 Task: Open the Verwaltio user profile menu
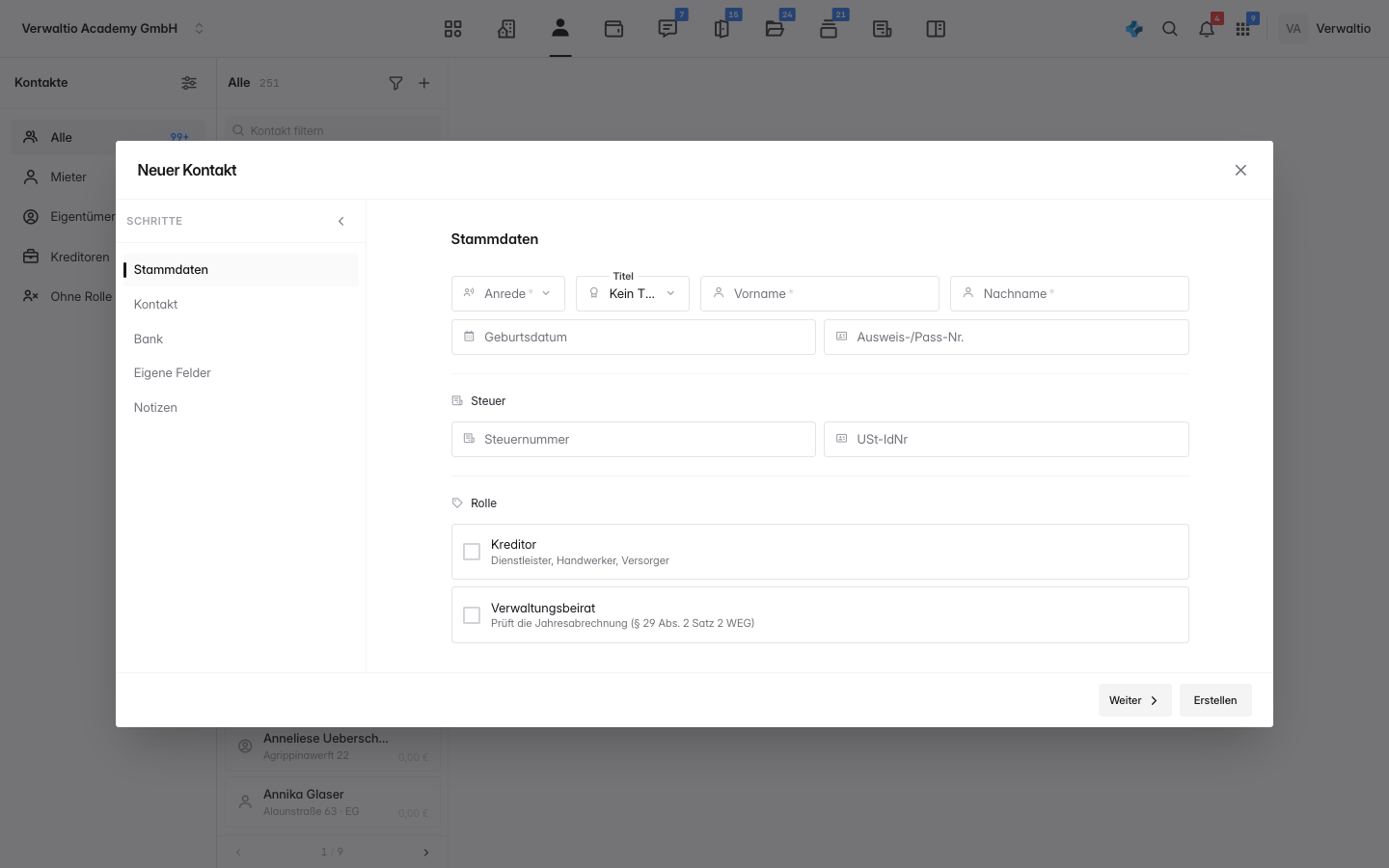click(x=1326, y=29)
